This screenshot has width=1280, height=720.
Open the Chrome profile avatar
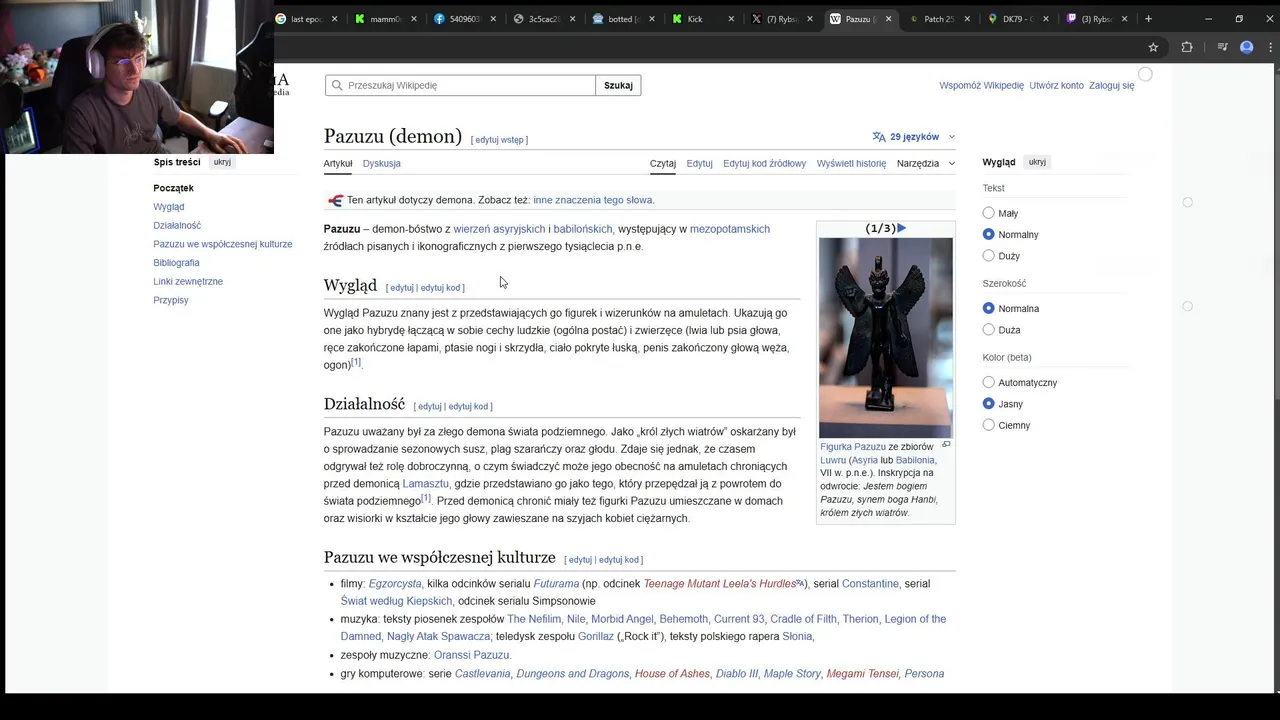coord(1246,47)
